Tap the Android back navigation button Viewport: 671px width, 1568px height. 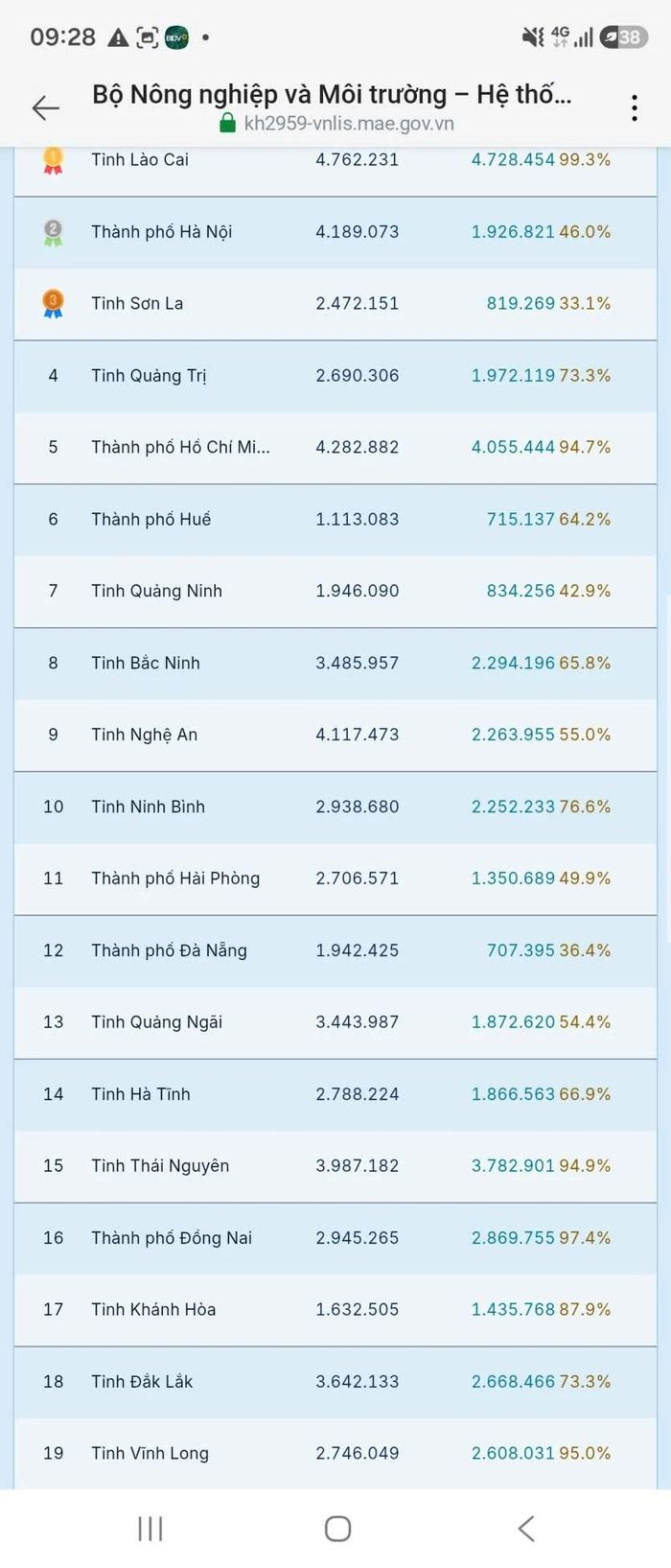(525, 1529)
